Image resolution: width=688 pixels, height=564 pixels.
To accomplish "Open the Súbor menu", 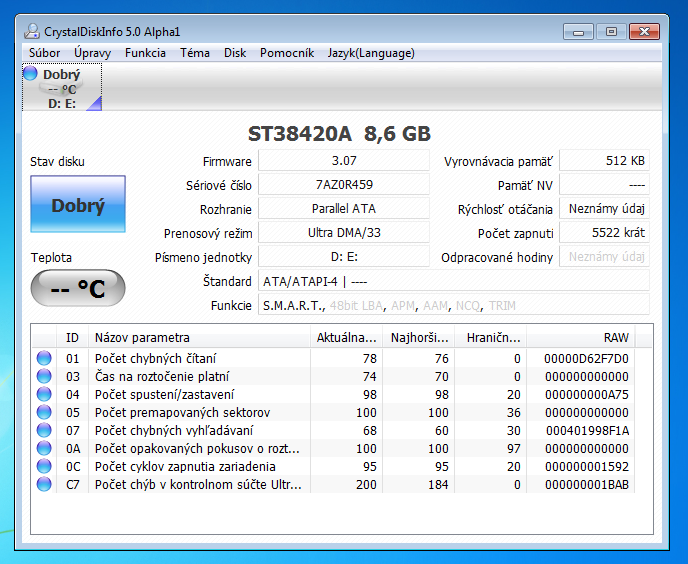I will 44,53.
